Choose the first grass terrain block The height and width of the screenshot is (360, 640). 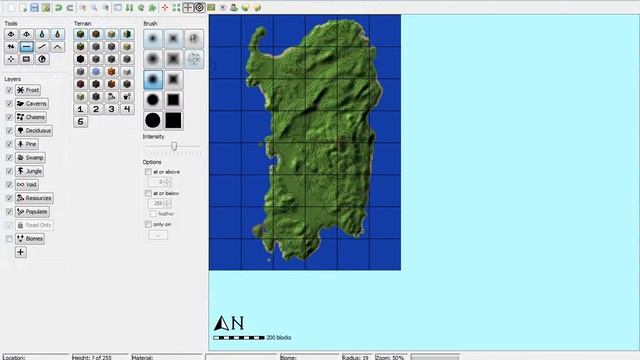(x=80, y=34)
